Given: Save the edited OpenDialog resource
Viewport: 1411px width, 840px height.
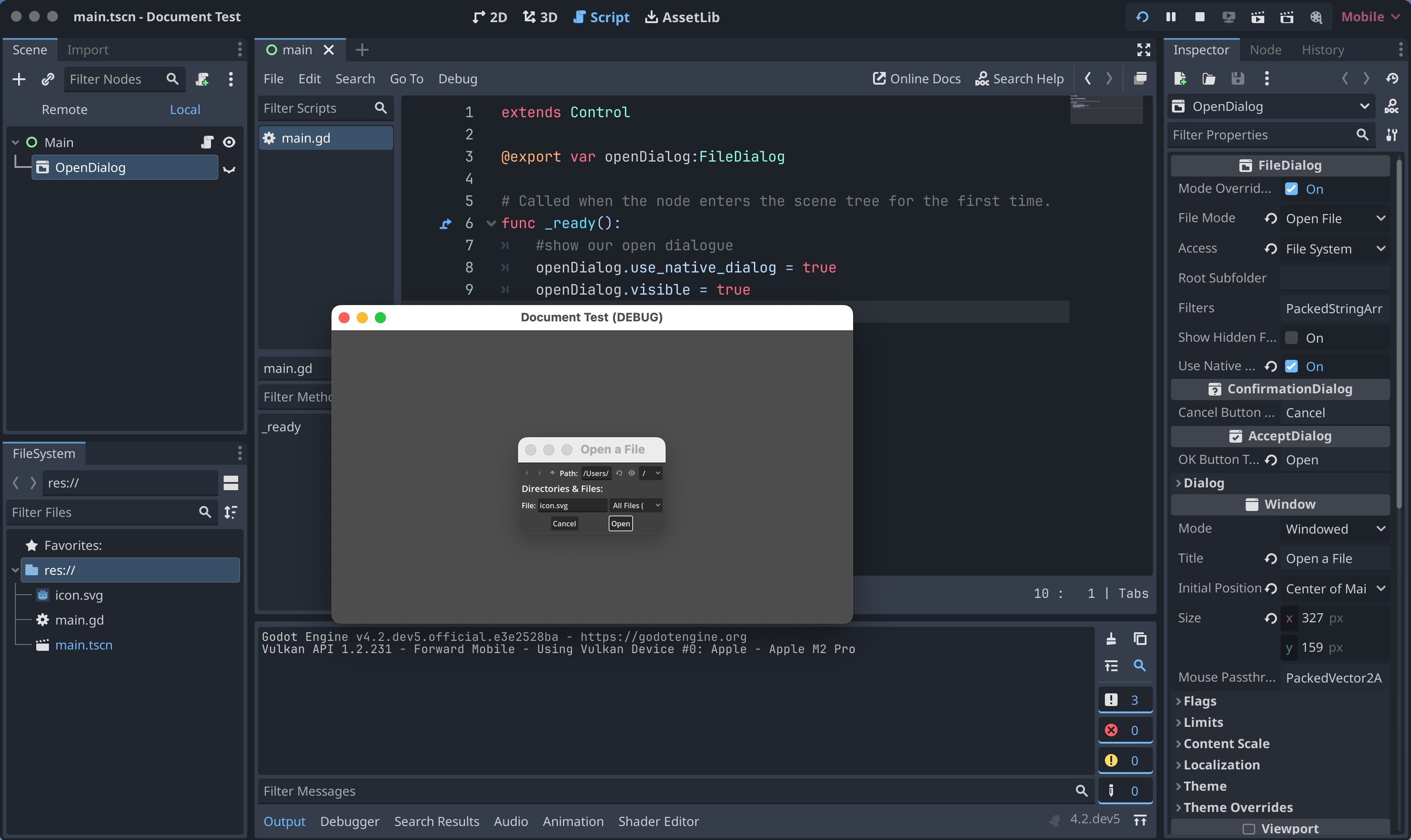Looking at the screenshot, I should point(1239,79).
